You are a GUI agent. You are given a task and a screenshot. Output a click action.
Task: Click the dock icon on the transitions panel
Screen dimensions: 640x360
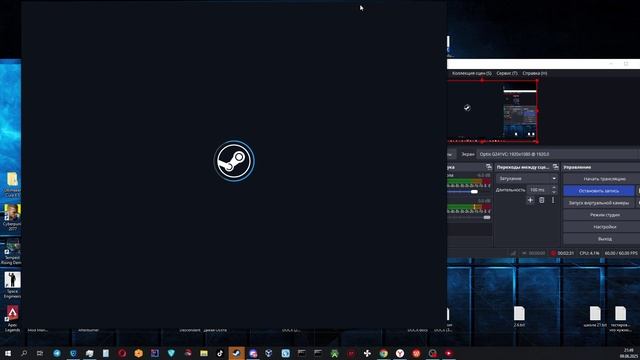[556, 167]
